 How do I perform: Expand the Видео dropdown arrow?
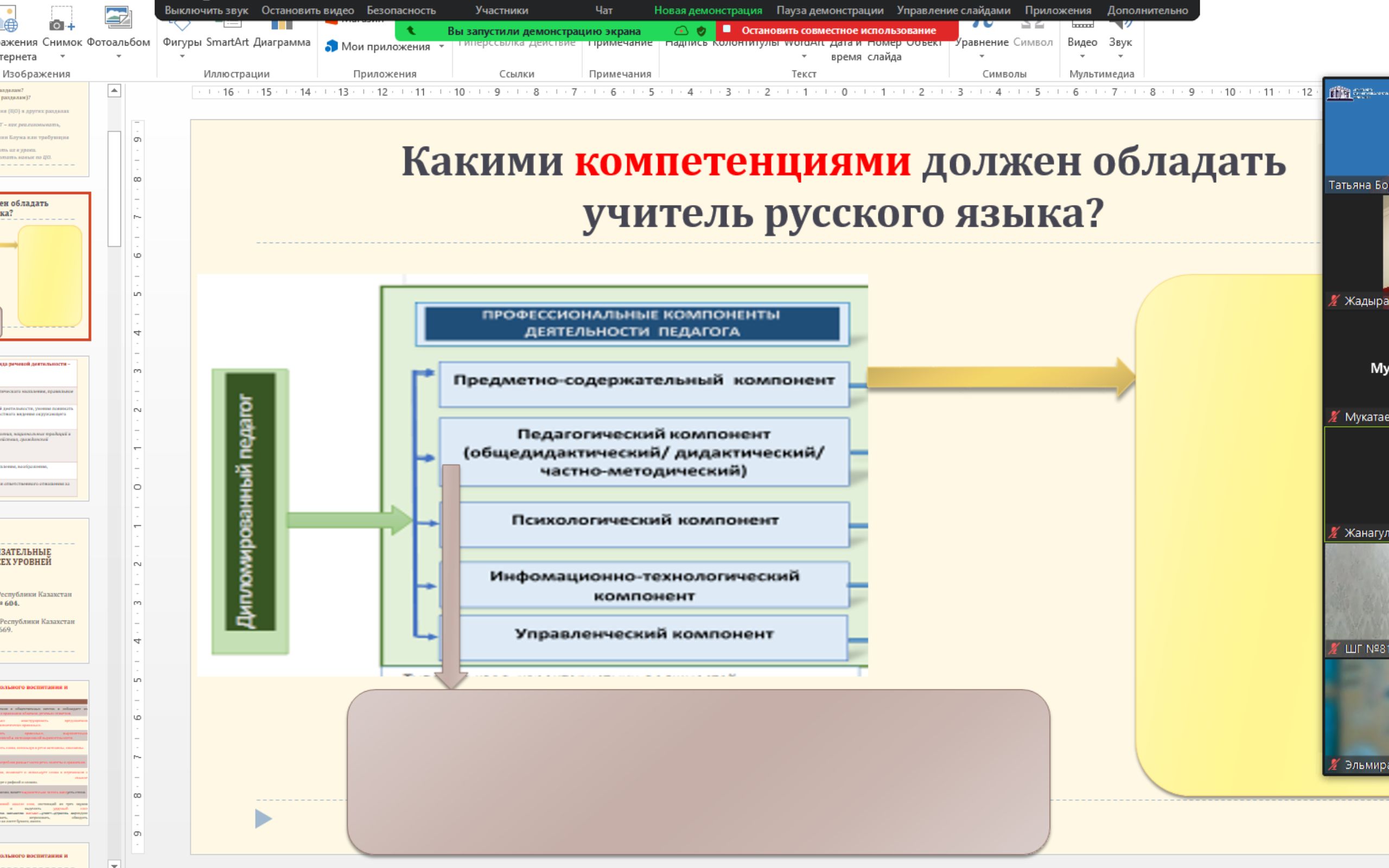(1082, 56)
